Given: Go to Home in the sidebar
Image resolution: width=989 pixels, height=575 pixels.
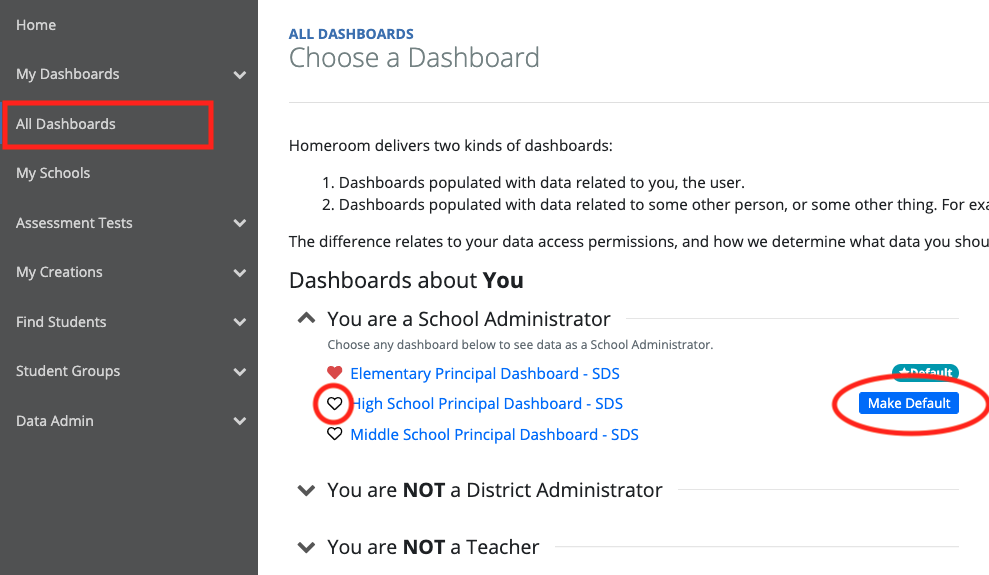Looking at the screenshot, I should pos(36,25).
